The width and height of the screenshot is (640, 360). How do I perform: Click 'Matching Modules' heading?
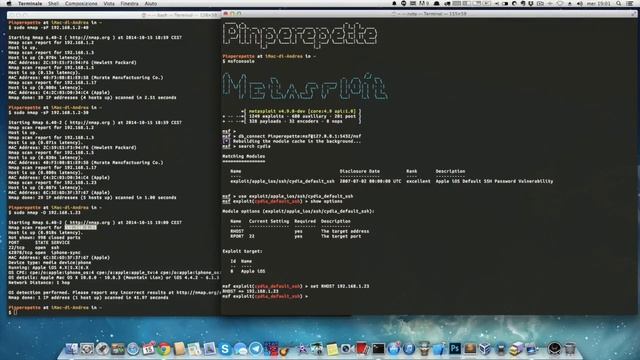pos(244,156)
